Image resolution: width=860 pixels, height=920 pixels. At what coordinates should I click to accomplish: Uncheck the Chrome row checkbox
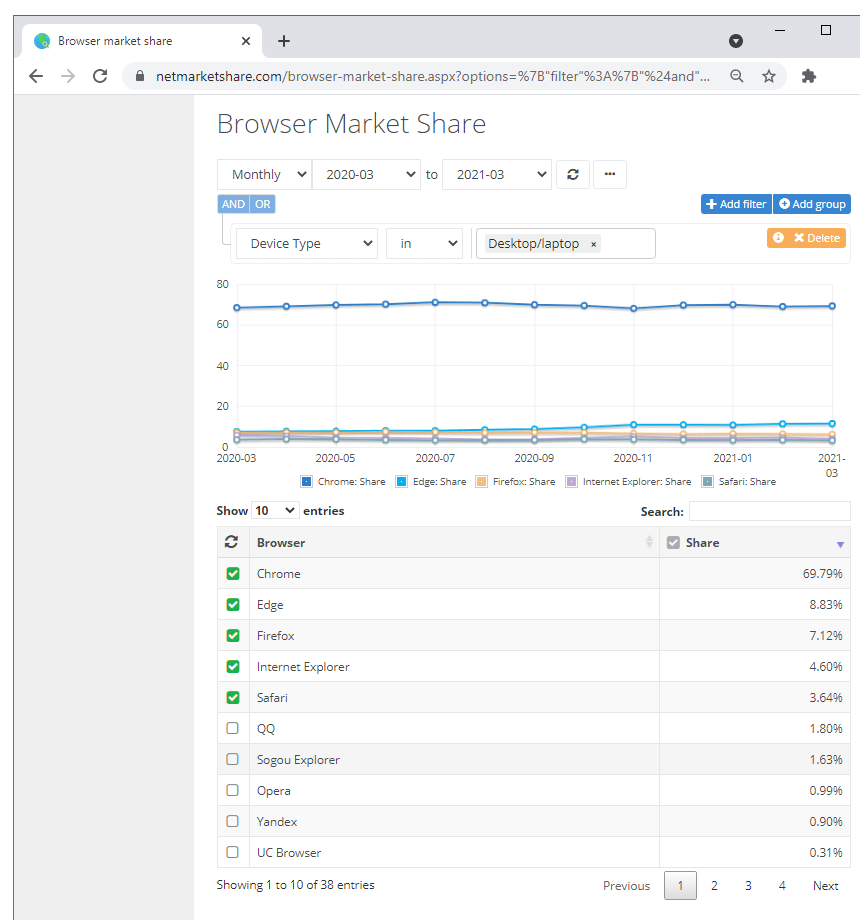(232, 573)
